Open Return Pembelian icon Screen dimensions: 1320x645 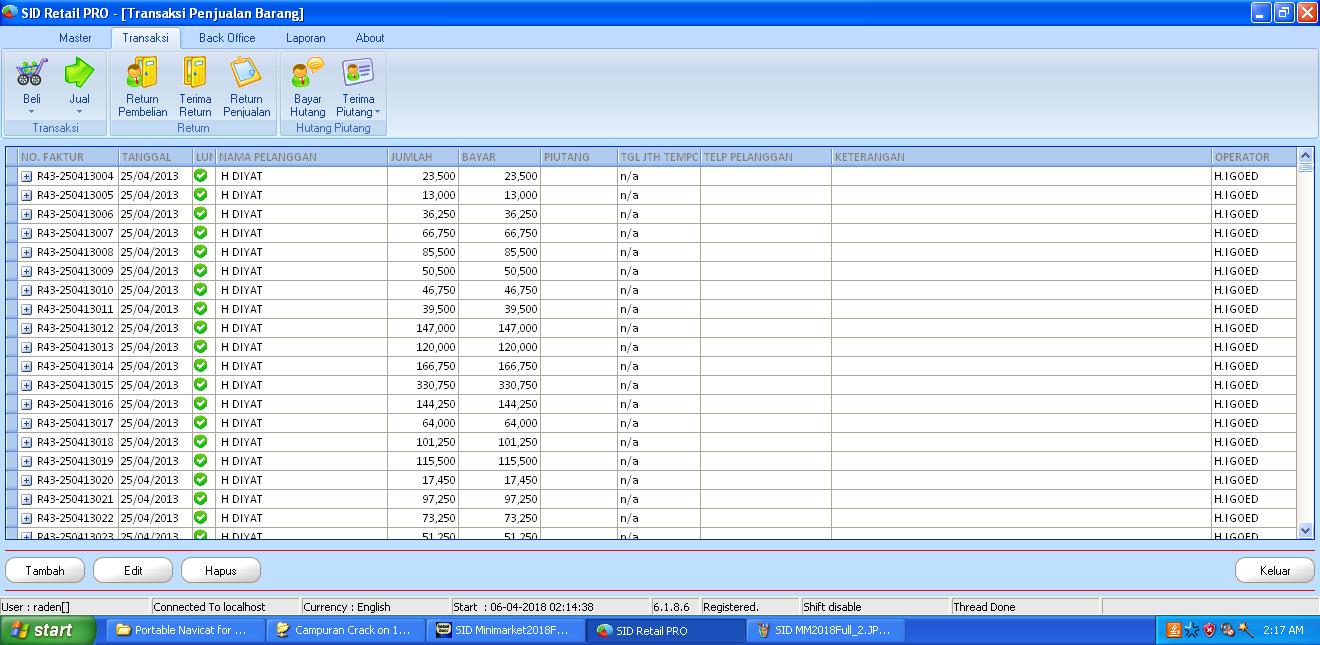[x=142, y=73]
